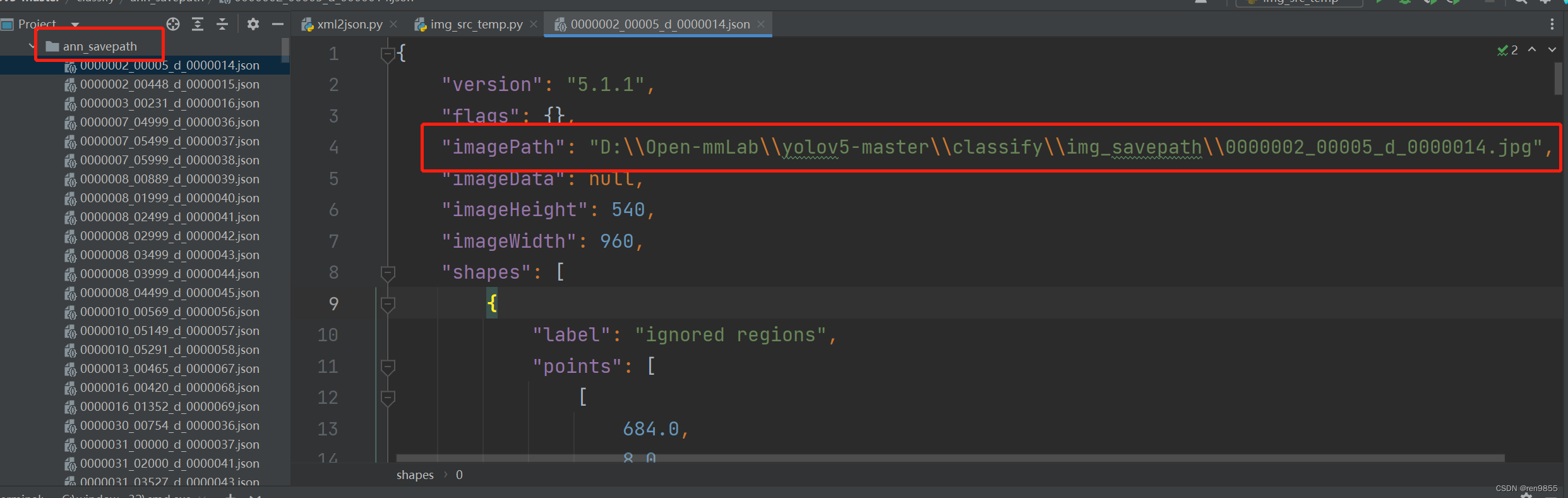Go to next highlighted problem arrow
This screenshot has height=498, width=1568.
pos(1552,49)
